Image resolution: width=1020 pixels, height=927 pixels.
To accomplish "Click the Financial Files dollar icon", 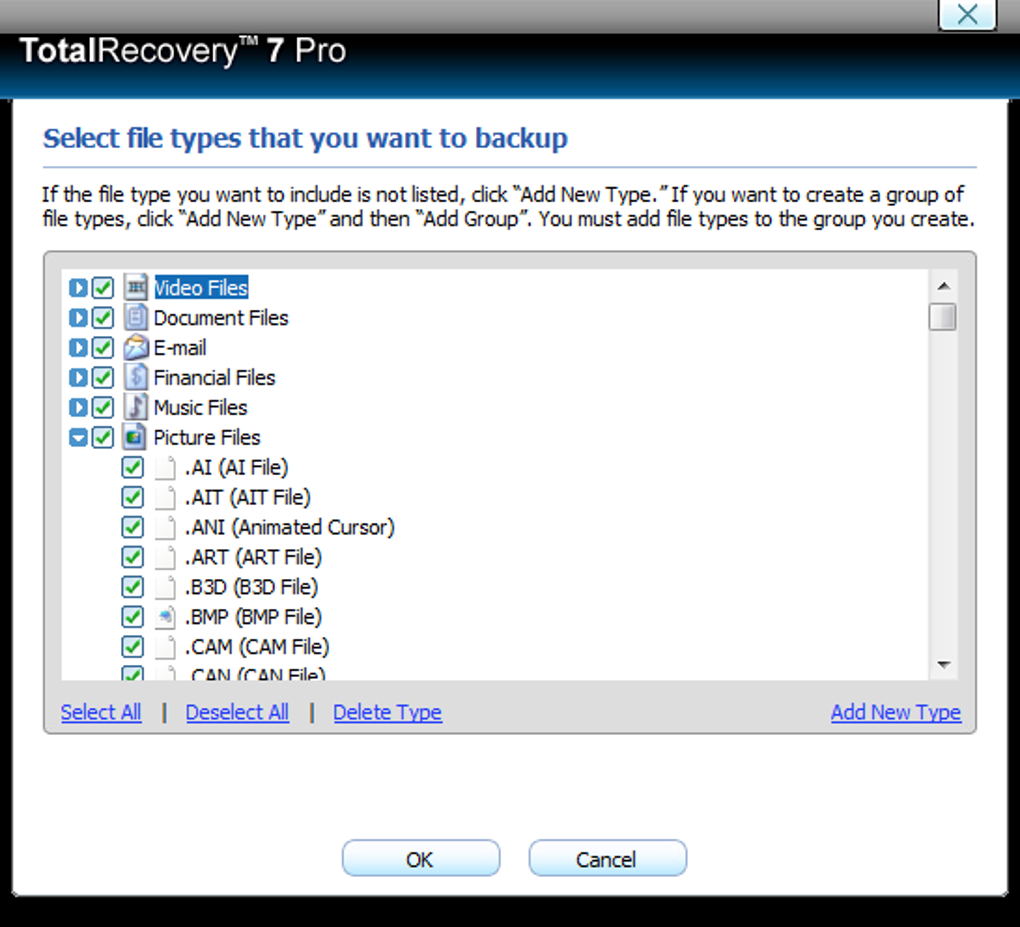I will pyautogui.click(x=135, y=377).
